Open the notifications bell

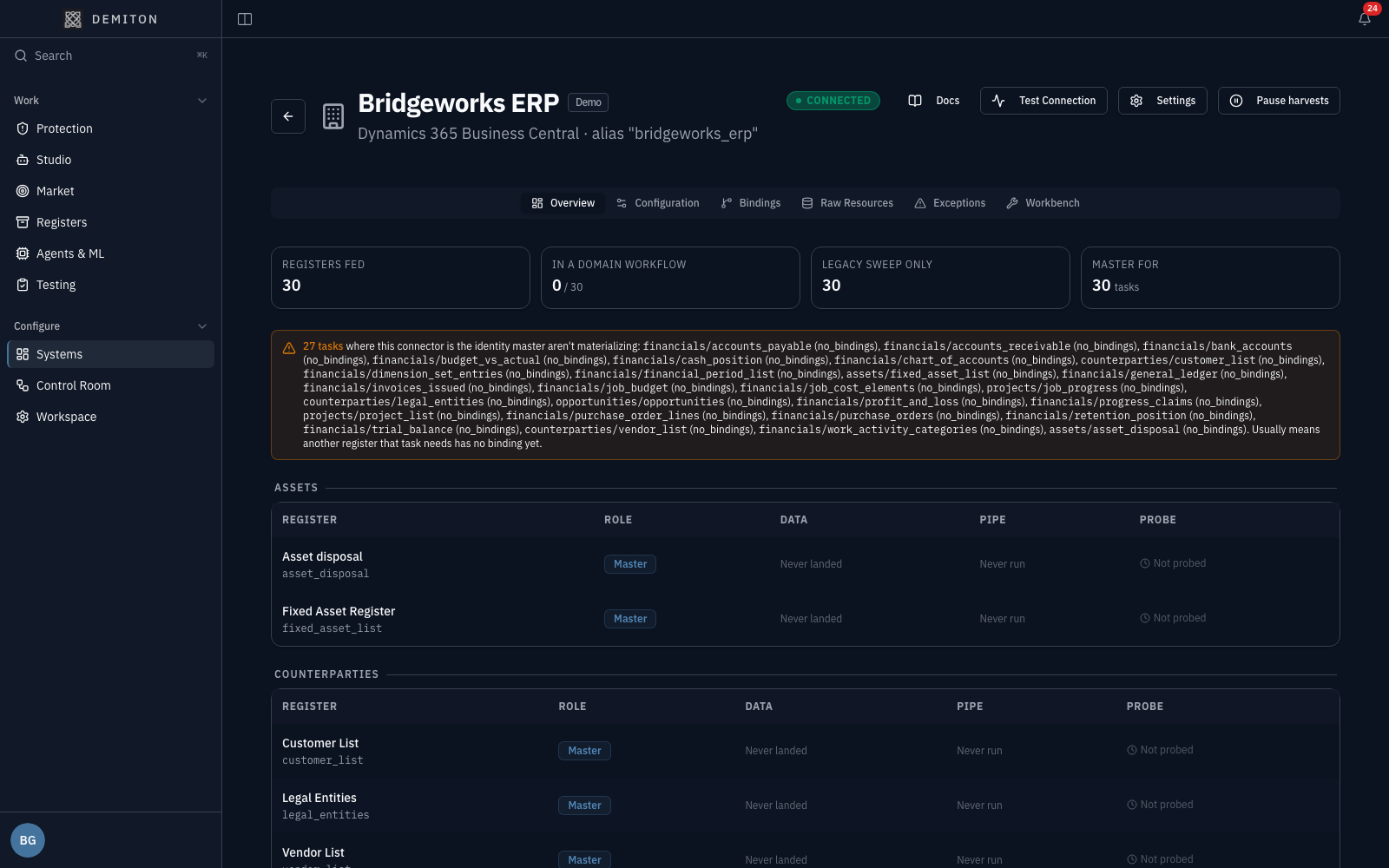[1365, 19]
